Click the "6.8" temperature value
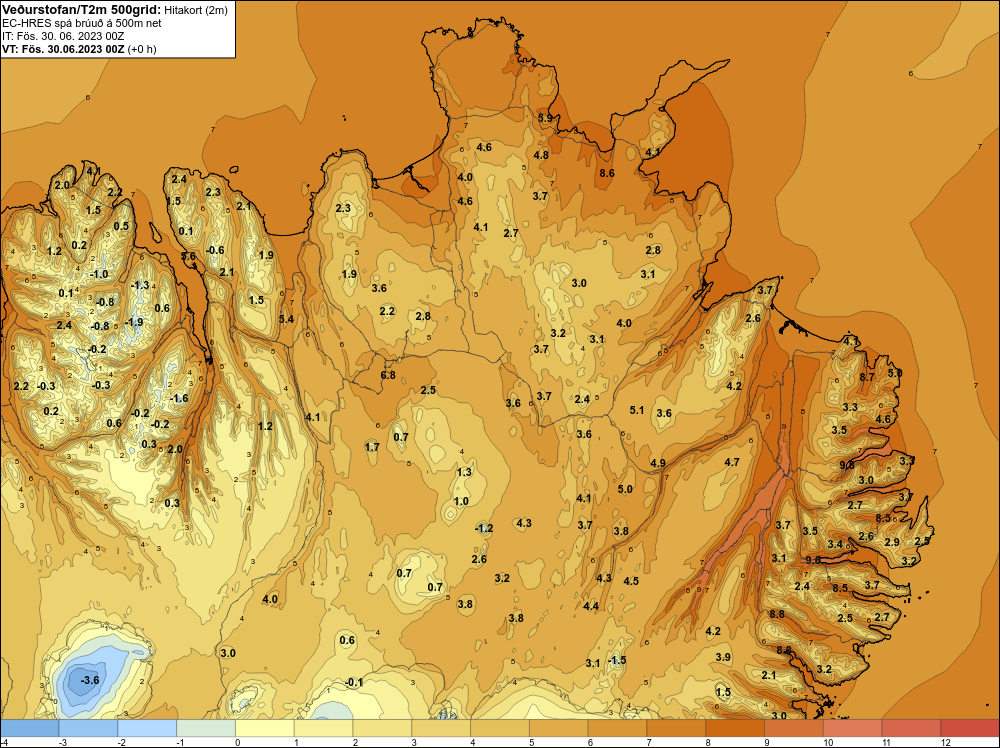This screenshot has height=748, width=1000. [x=388, y=375]
